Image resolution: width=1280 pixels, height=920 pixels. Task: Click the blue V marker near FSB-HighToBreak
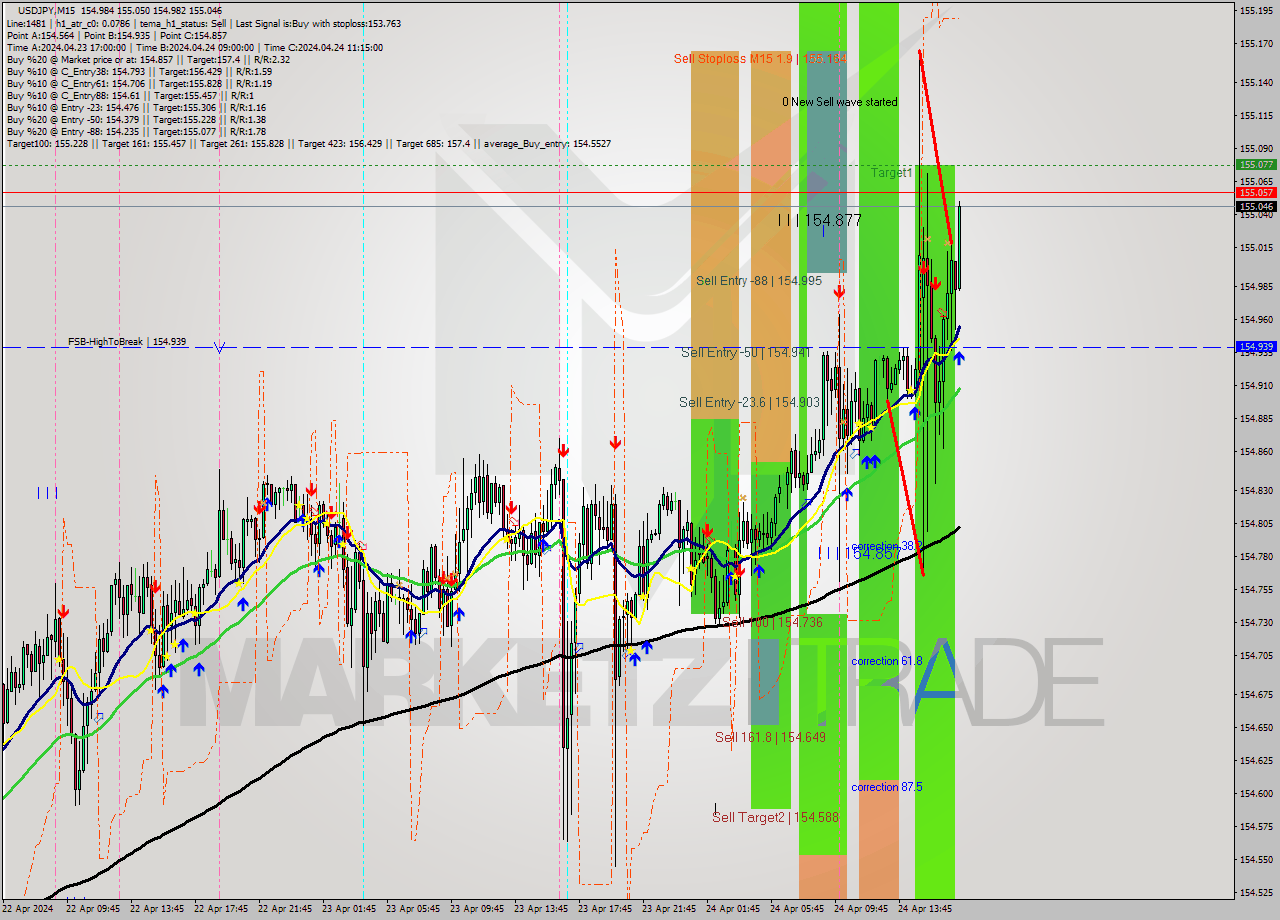coord(219,347)
